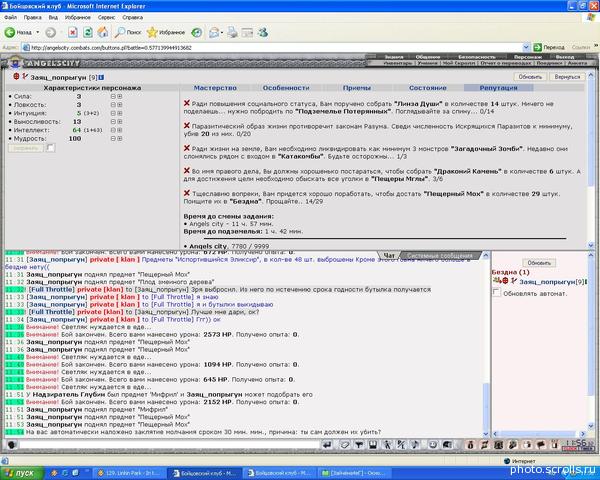Focus the chat message input field

click(169, 445)
